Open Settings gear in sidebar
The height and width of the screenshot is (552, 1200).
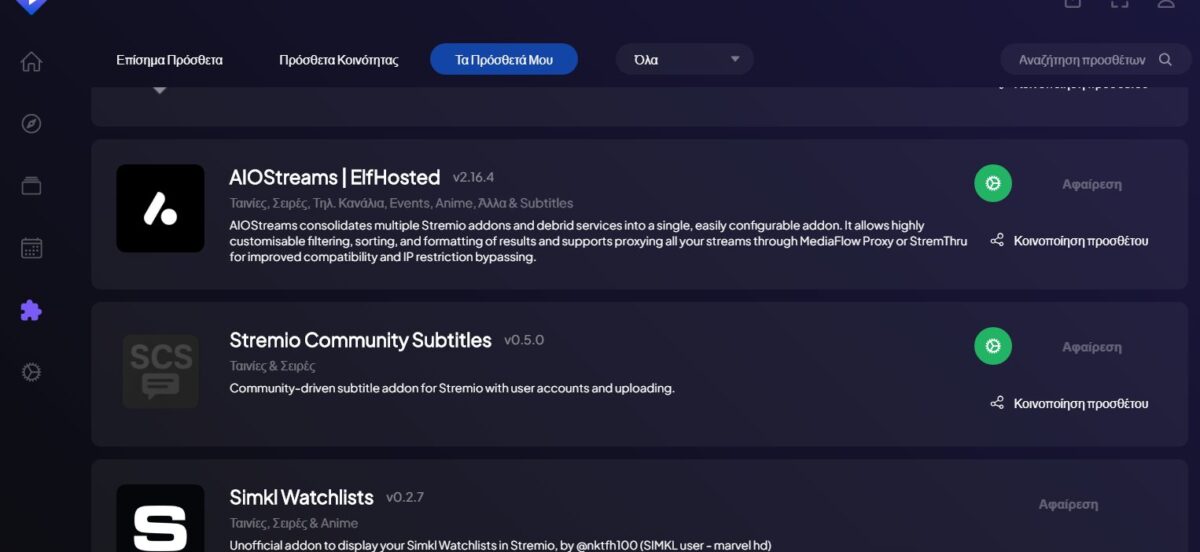tap(31, 372)
